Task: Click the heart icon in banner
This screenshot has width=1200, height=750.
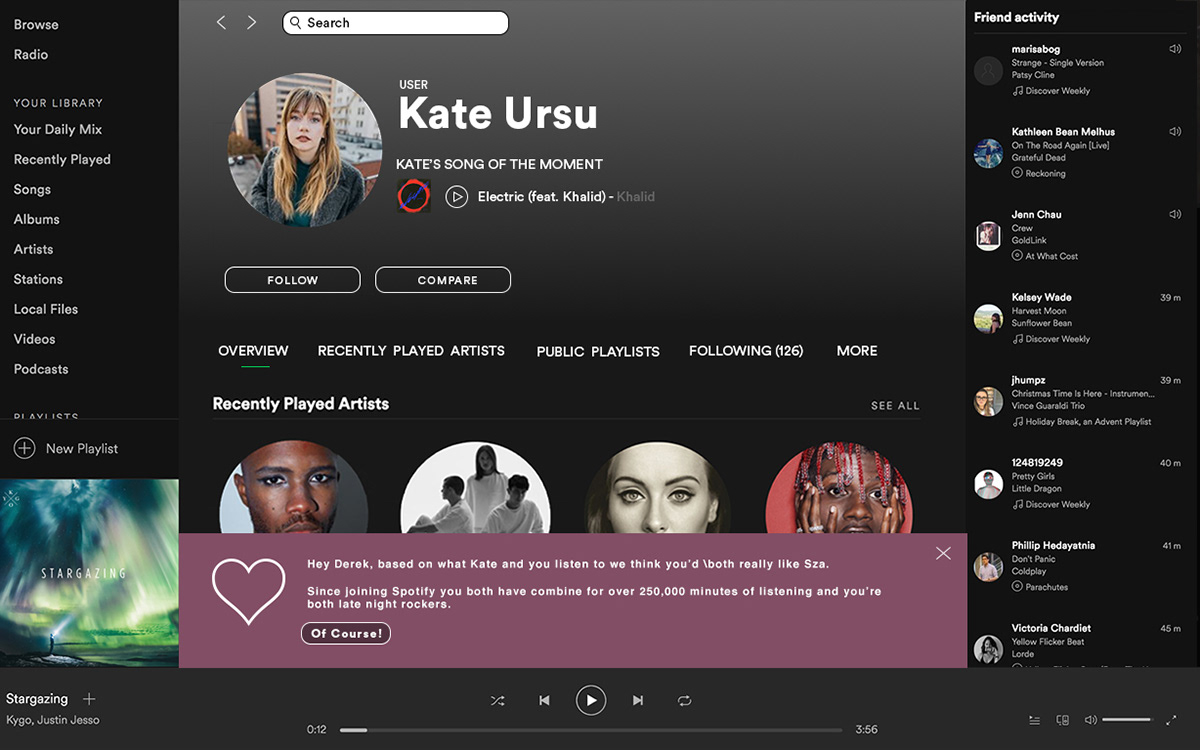Action: [x=249, y=590]
